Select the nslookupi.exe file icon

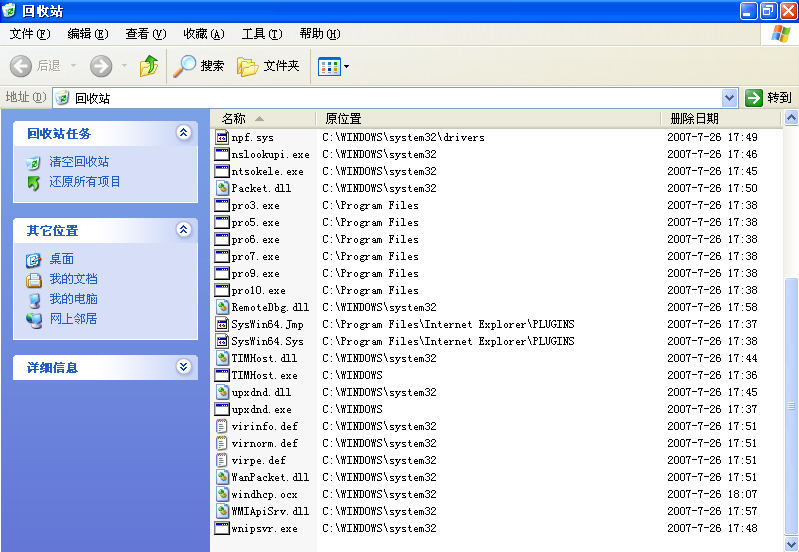[x=222, y=154]
